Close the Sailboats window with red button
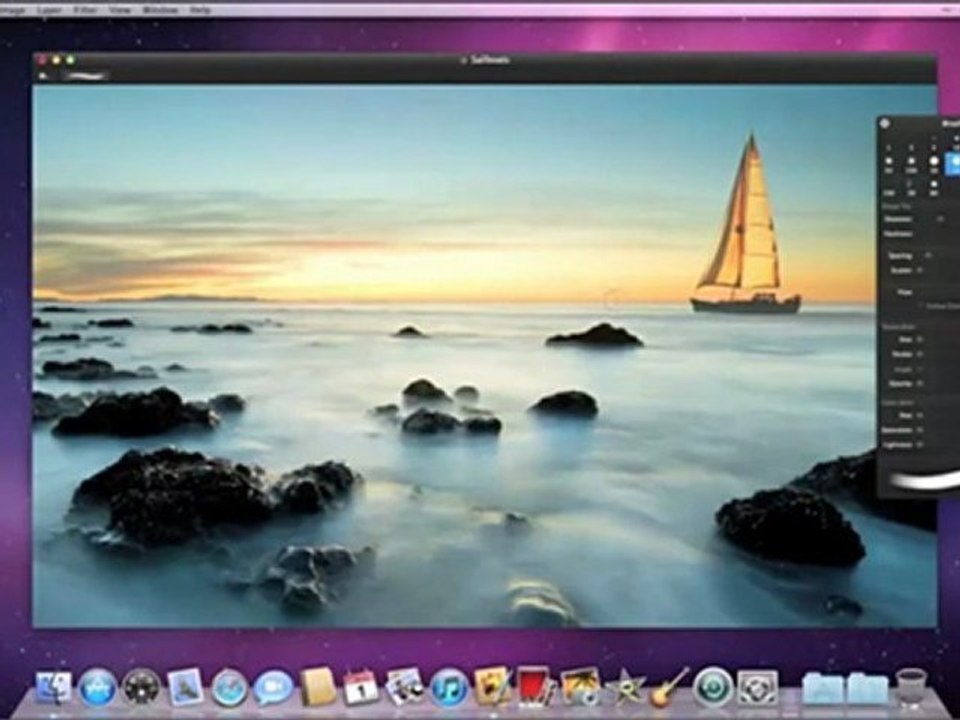This screenshot has height=720, width=960. [42, 60]
